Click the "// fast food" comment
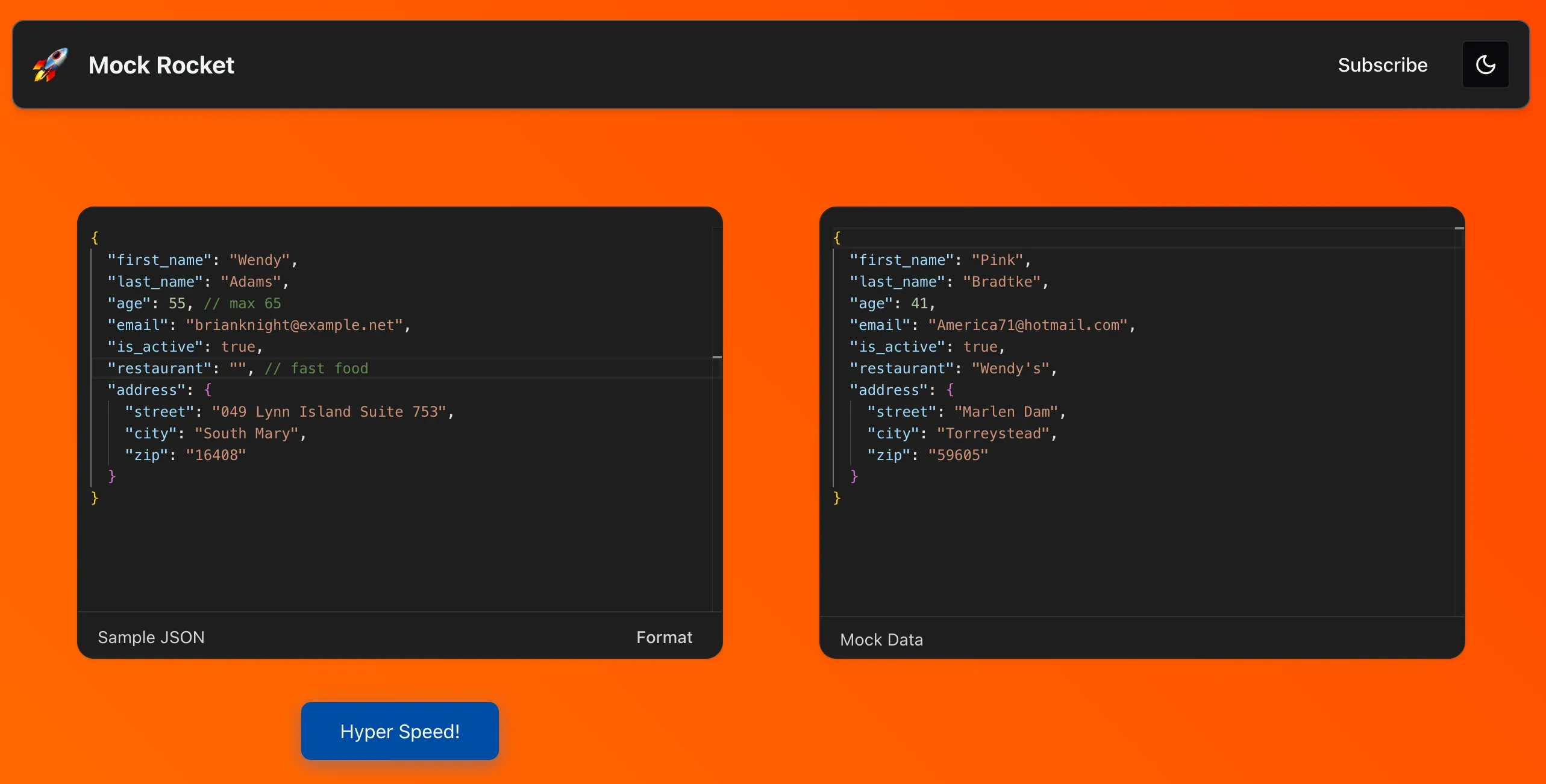The height and width of the screenshot is (784, 1546). click(316, 369)
